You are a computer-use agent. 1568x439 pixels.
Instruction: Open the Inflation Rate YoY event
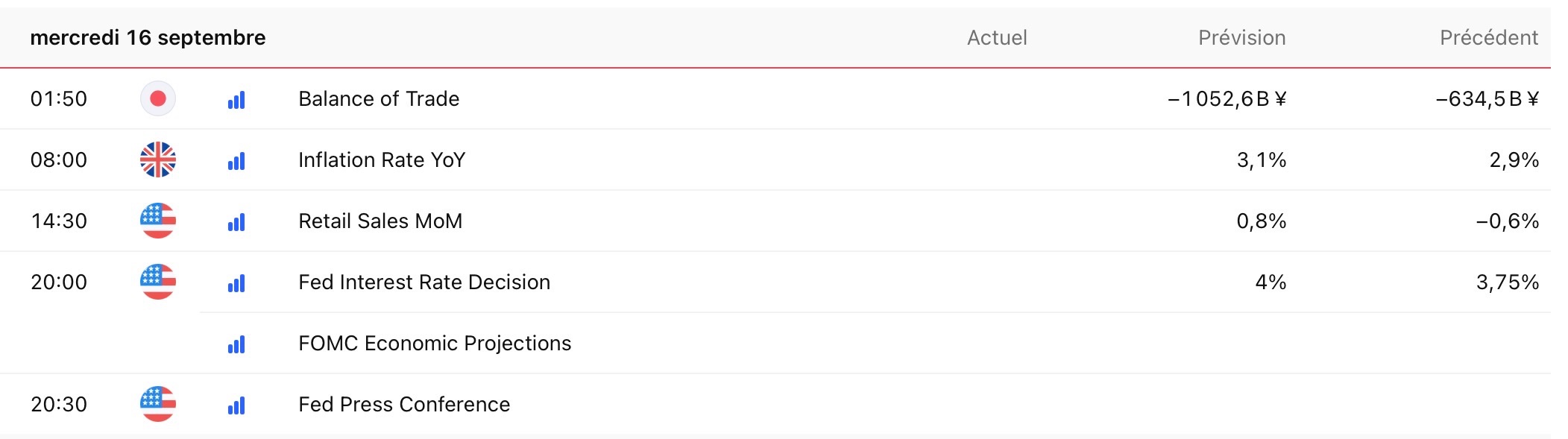click(x=382, y=160)
